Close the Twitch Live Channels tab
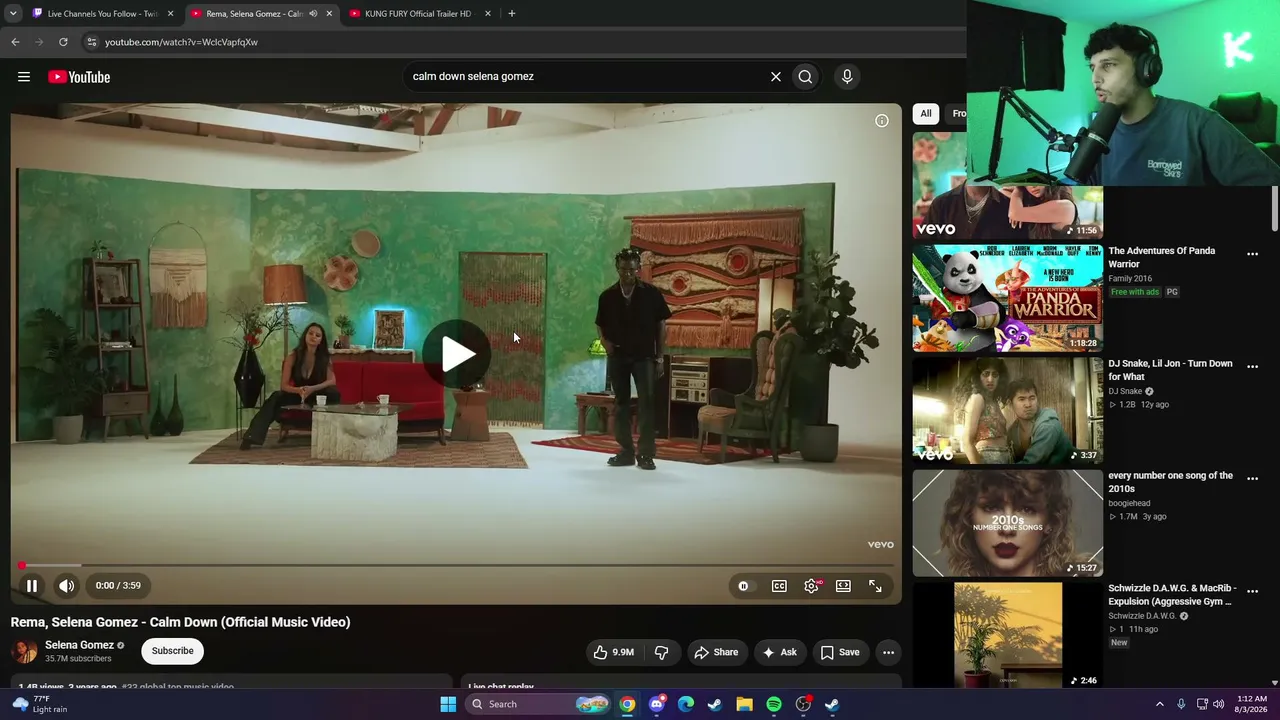 point(170,14)
